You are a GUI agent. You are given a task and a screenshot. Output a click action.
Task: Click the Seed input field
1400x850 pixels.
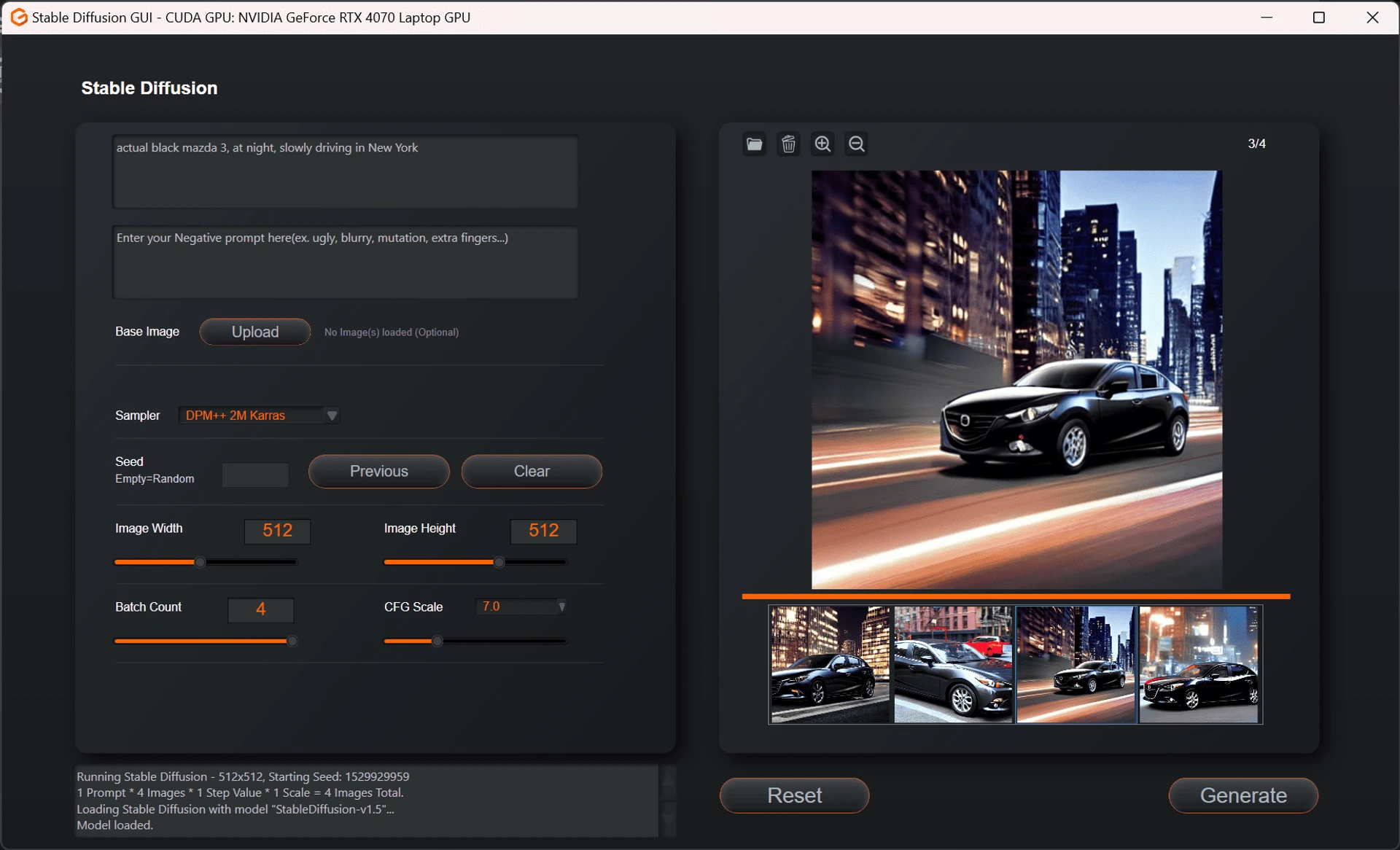255,475
